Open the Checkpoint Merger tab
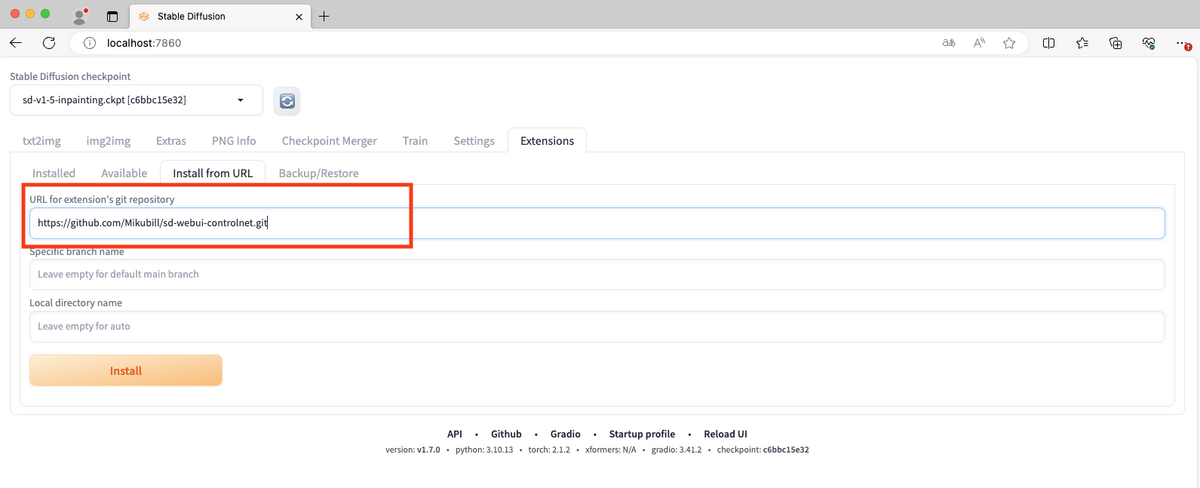Screen dimensions: 1200x488 pos(329,141)
